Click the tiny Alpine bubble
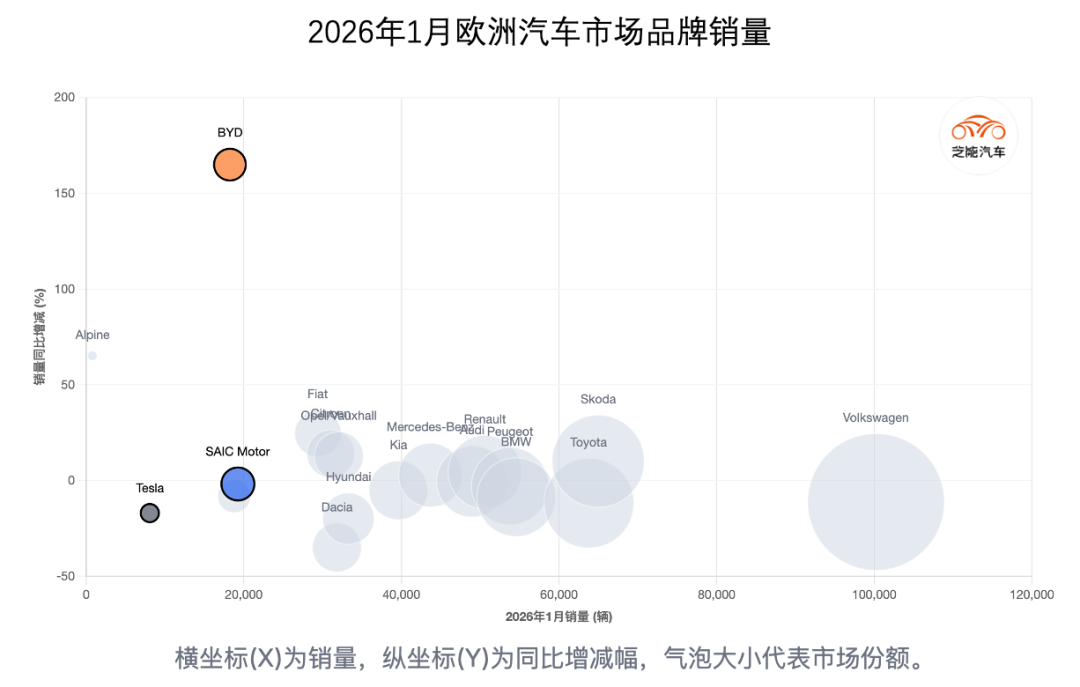Screen dimensions: 1080x687 click(x=92, y=356)
